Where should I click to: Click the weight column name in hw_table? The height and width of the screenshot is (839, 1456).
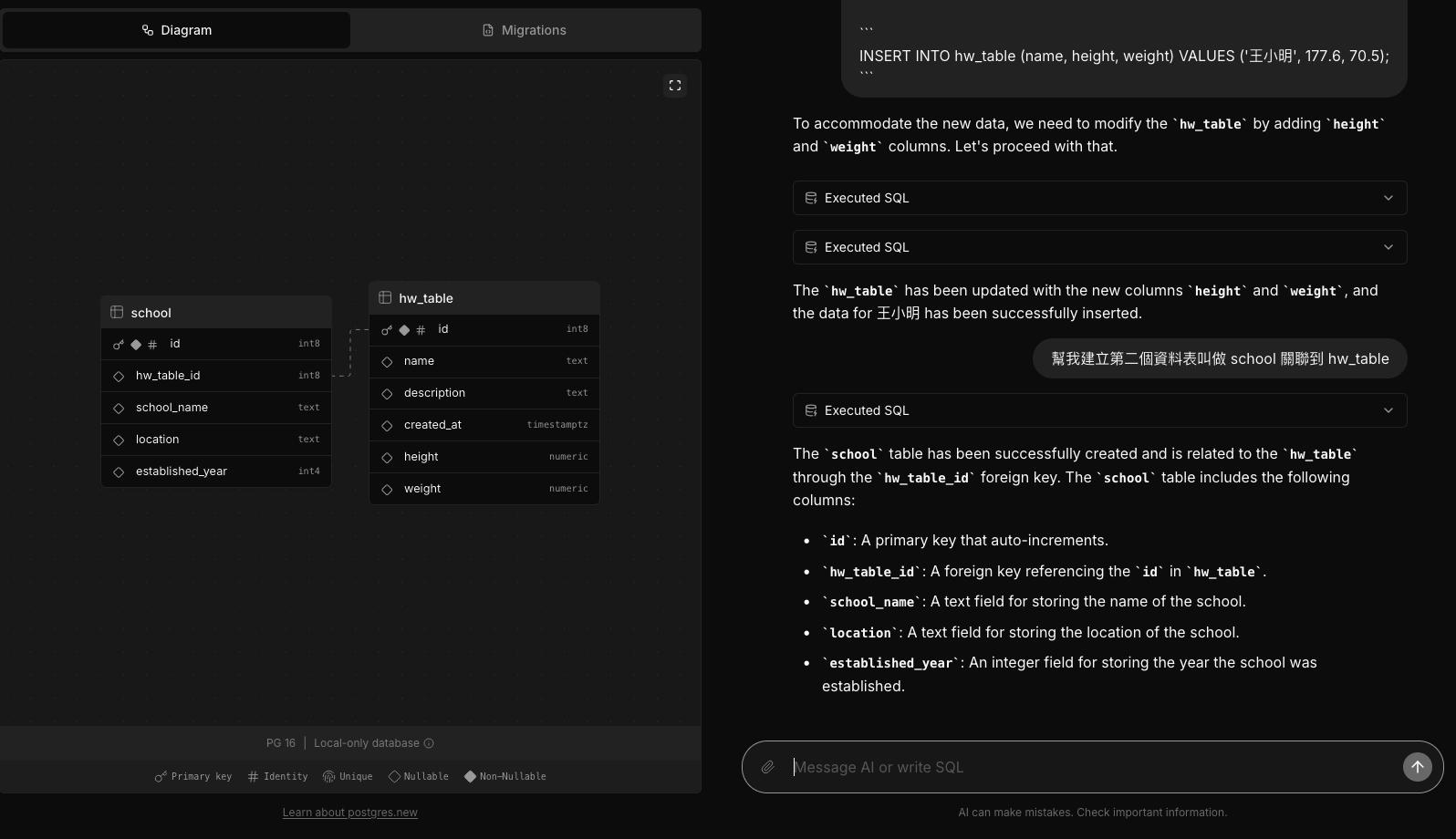[422, 489]
